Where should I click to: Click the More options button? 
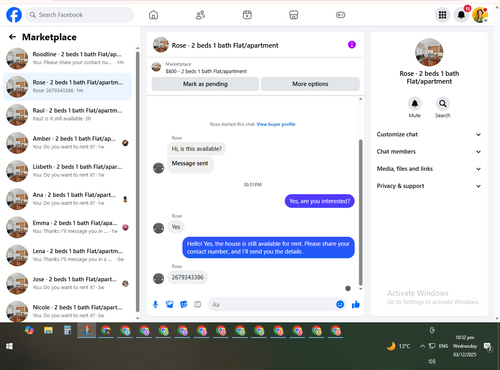(310, 84)
